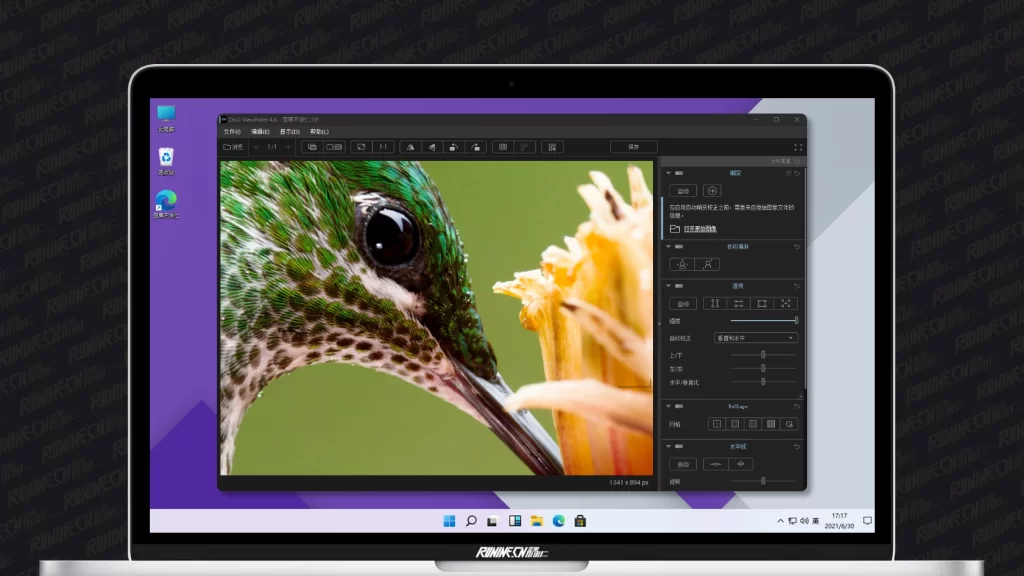Select the rectangle perspective tool

(x=762, y=303)
